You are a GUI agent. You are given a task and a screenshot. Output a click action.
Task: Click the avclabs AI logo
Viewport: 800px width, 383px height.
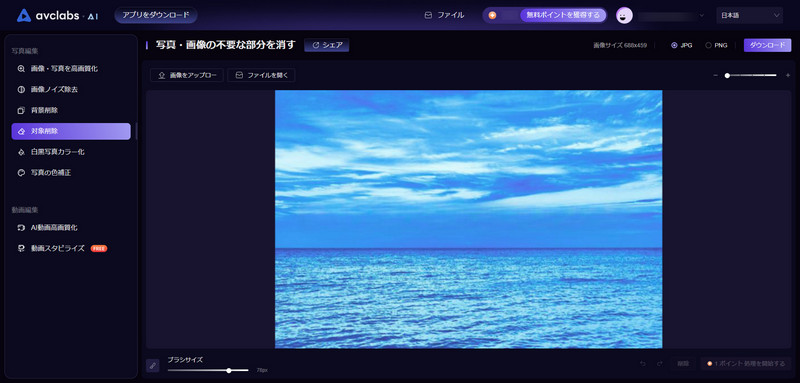[x=58, y=15]
